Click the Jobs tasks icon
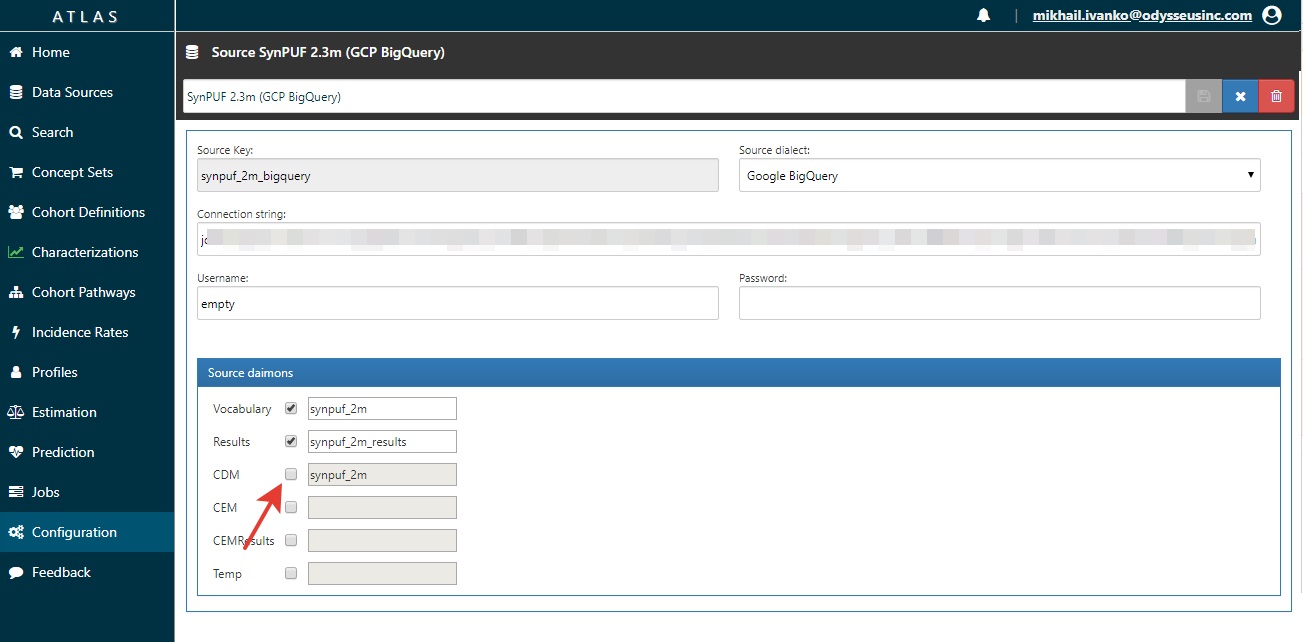This screenshot has width=1303, height=642. 16,492
